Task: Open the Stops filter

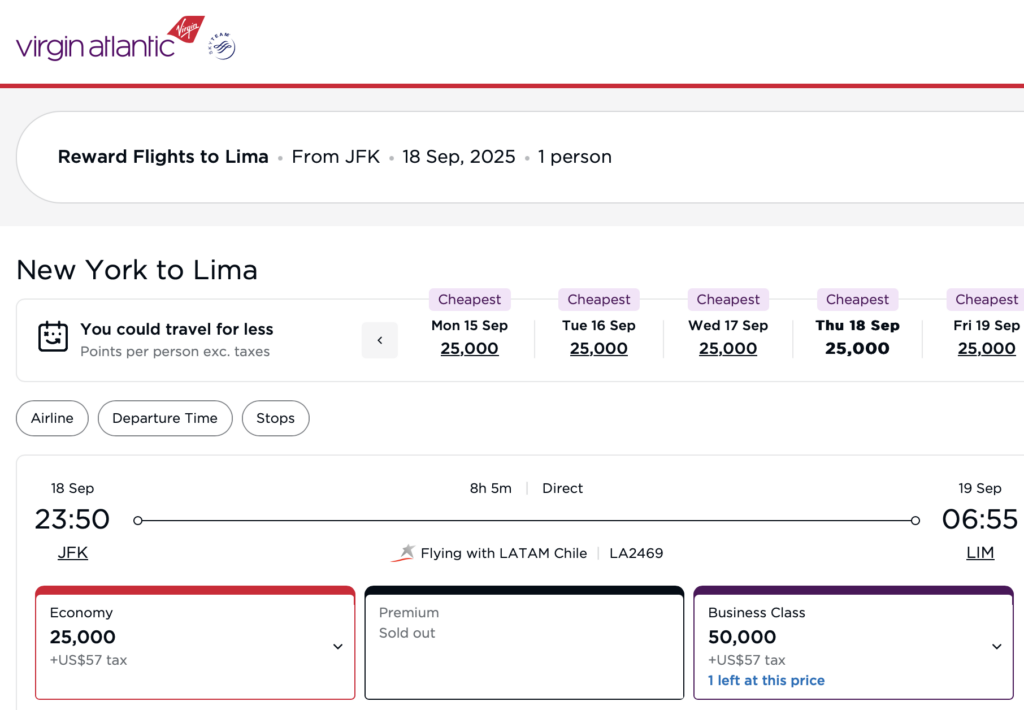Action: [275, 418]
